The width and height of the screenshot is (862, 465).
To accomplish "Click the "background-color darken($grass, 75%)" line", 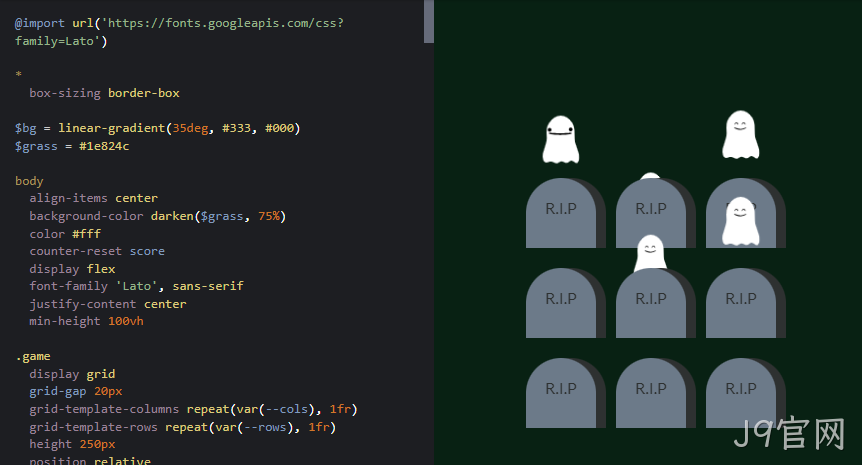I will 158,216.
